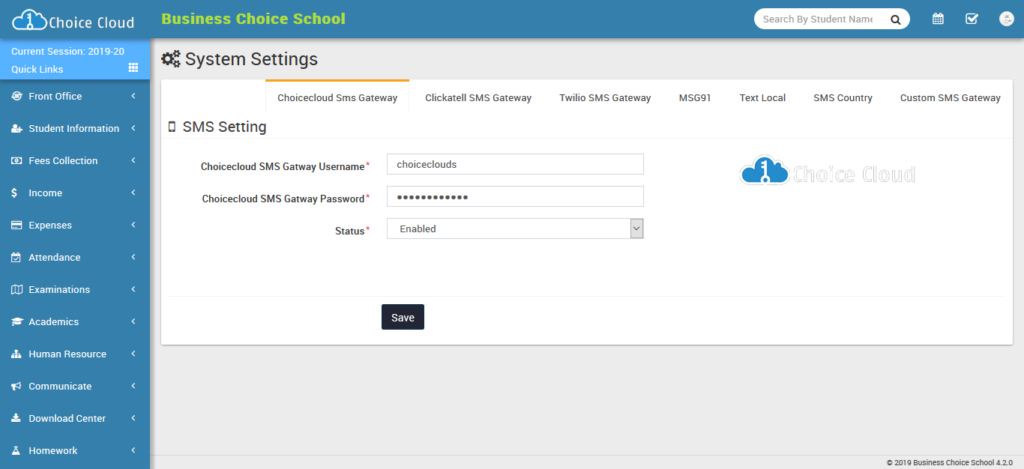1024x469 pixels.
Task: Expand the Student Information menu chevron
Action: point(133,128)
